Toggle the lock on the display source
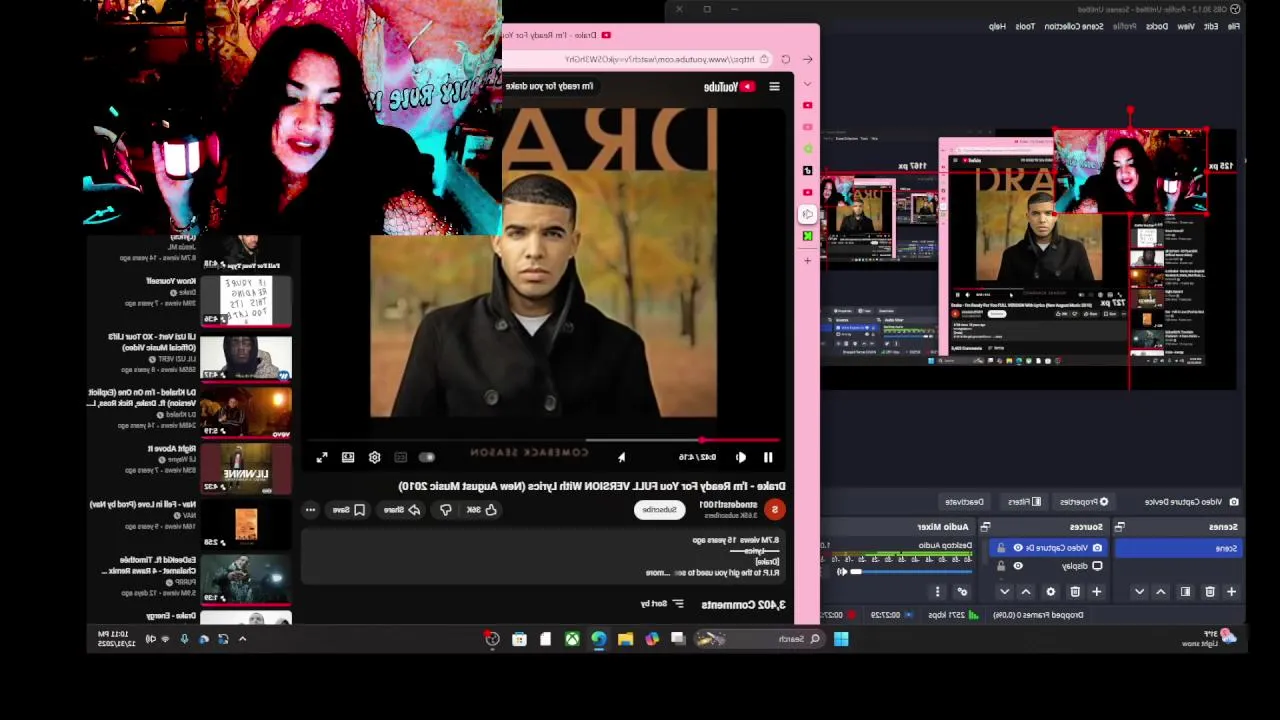The width and height of the screenshot is (1280, 720). click(1001, 566)
